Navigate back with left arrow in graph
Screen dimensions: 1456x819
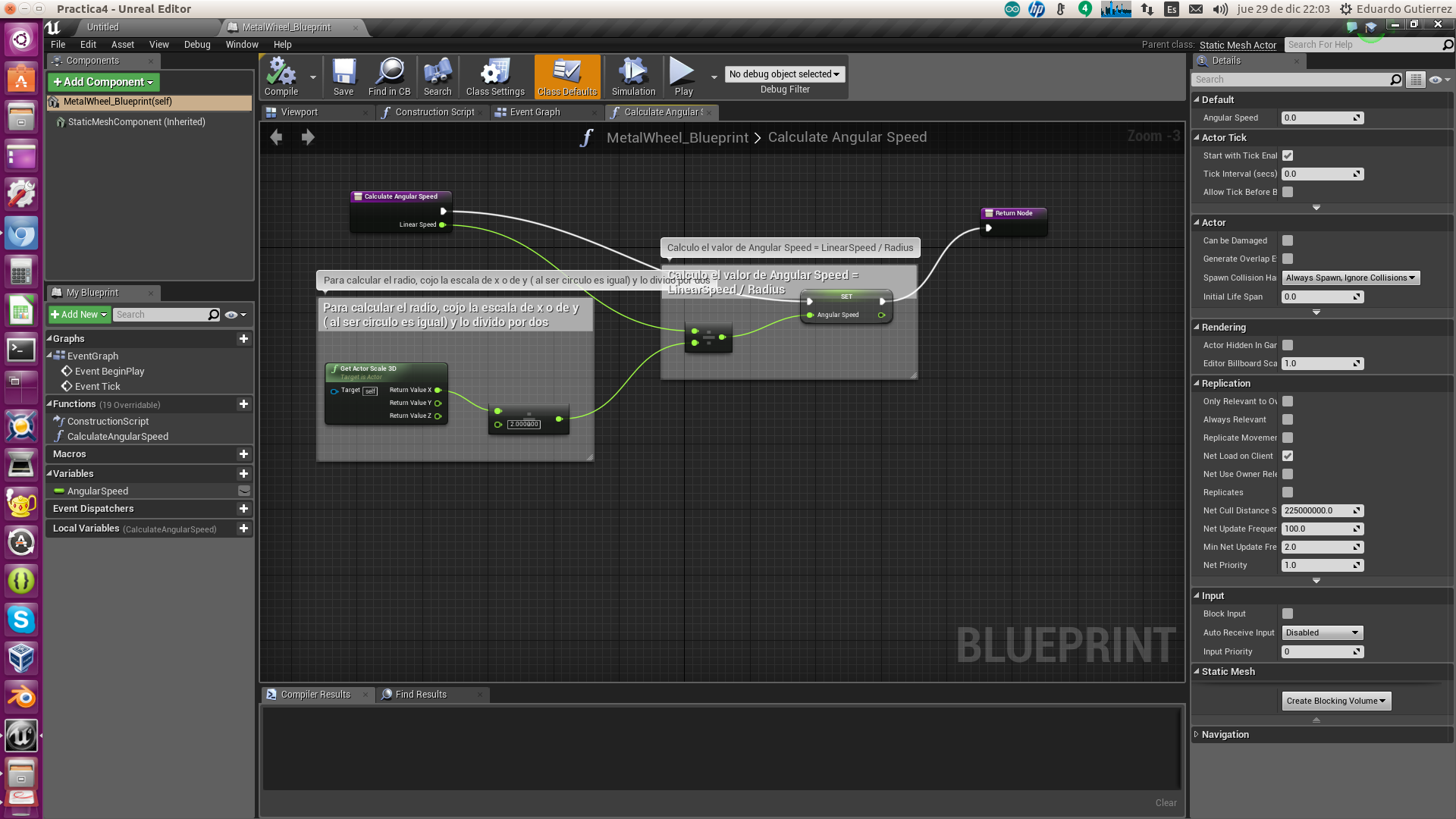point(277,137)
